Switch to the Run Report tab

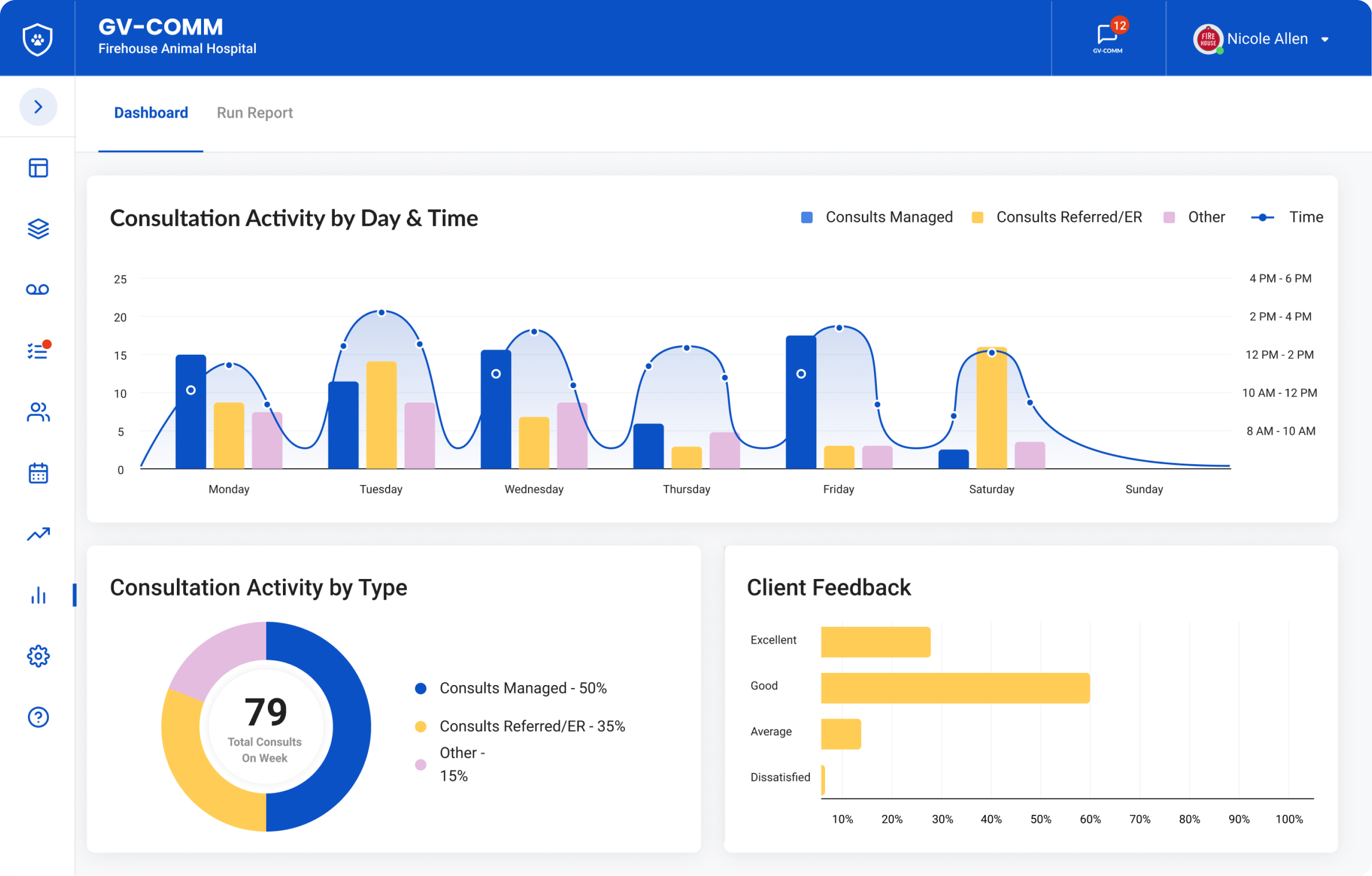[255, 113]
